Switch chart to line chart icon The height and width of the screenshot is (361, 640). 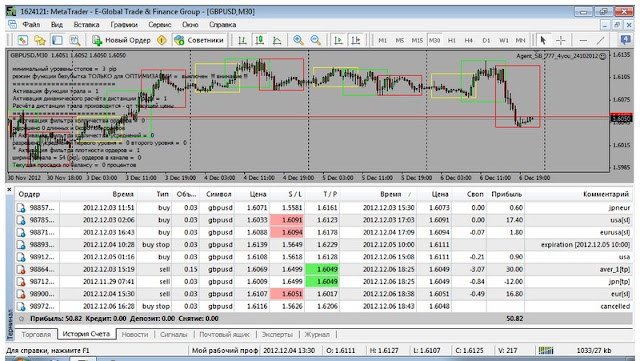[277, 40]
